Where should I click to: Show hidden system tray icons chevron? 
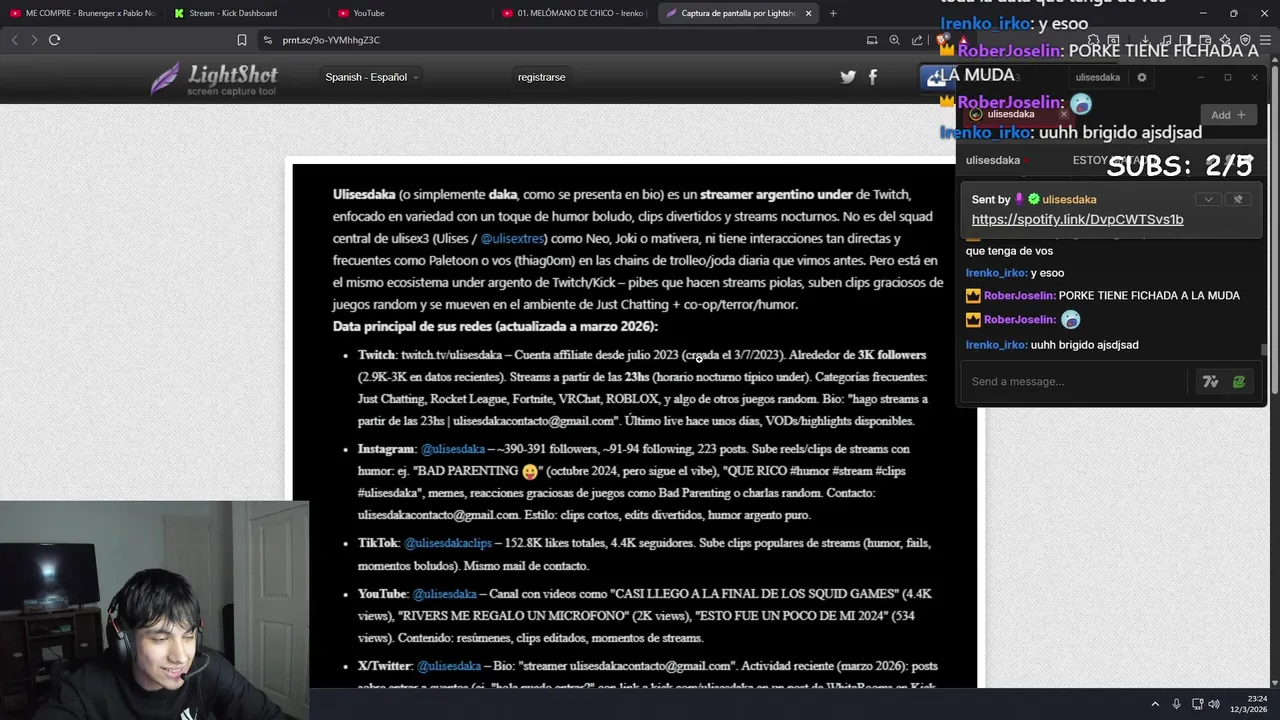tap(1155, 704)
